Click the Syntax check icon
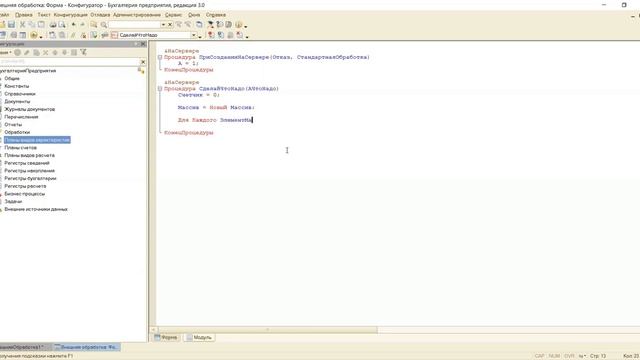Viewport: 640px width, 360px height. (94, 35)
